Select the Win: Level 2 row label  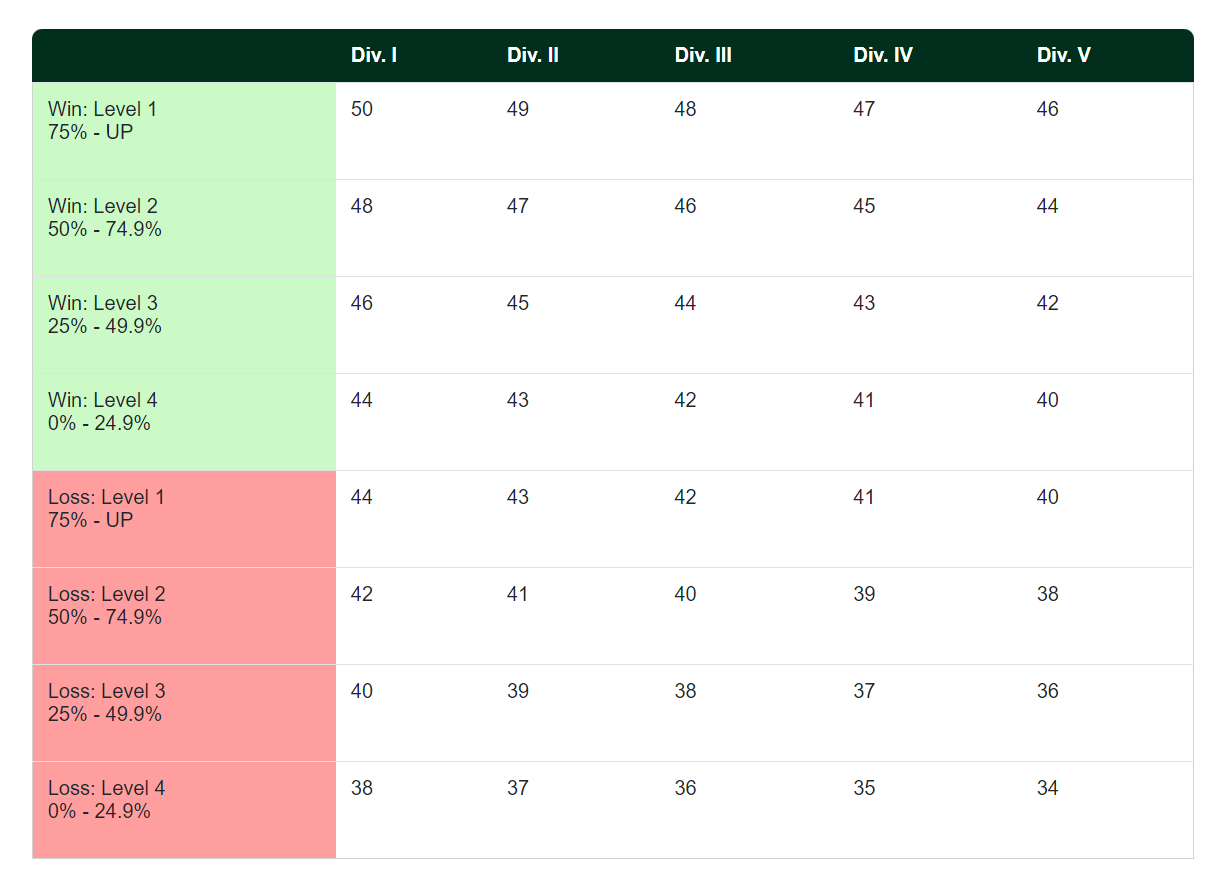(x=104, y=217)
